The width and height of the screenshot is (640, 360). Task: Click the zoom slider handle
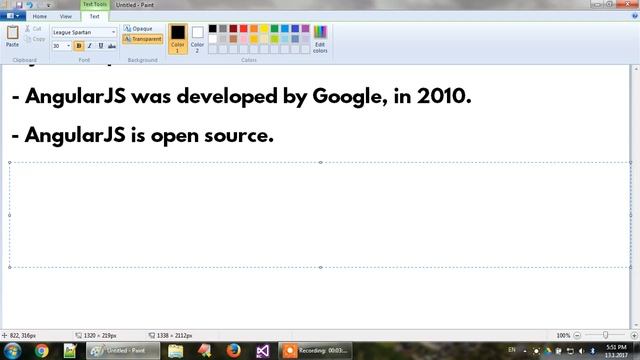click(x=605, y=335)
